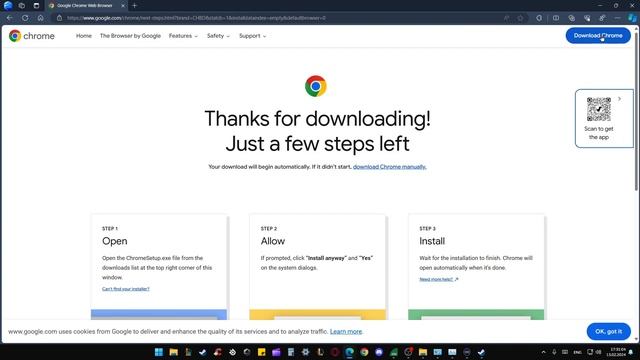Click the large Chrome logo above the heading
The image size is (640, 360).
point(316,86)
